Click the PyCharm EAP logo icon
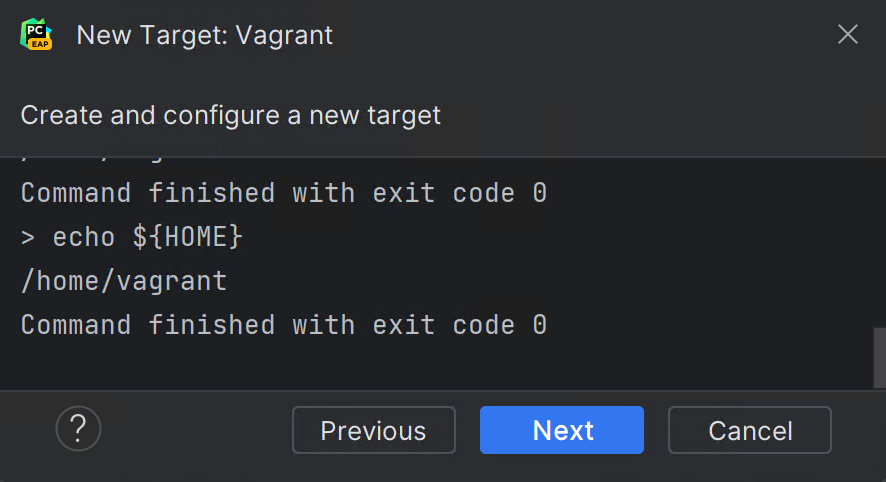 click(37, 35)
